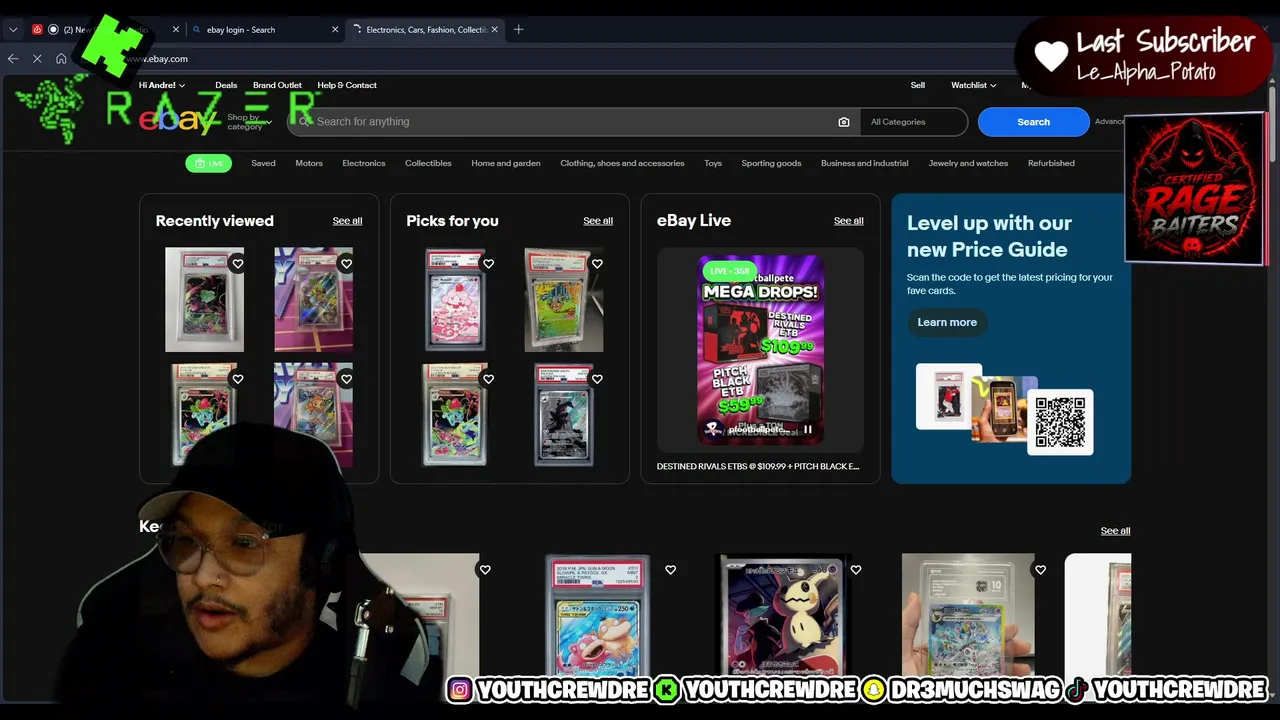The width and height of the screenshot is (1280, 720).
Task: Open the Brand Outlet link
Action: coord(277,86)
